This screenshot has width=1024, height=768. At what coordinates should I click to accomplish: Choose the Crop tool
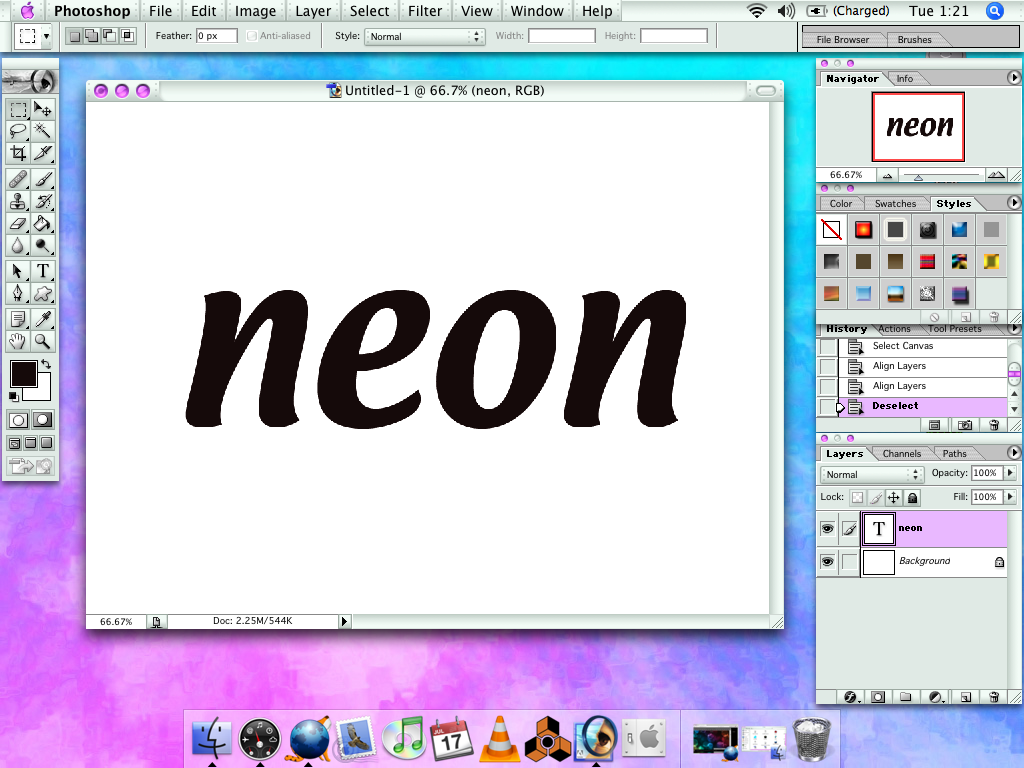coord(18,153)
